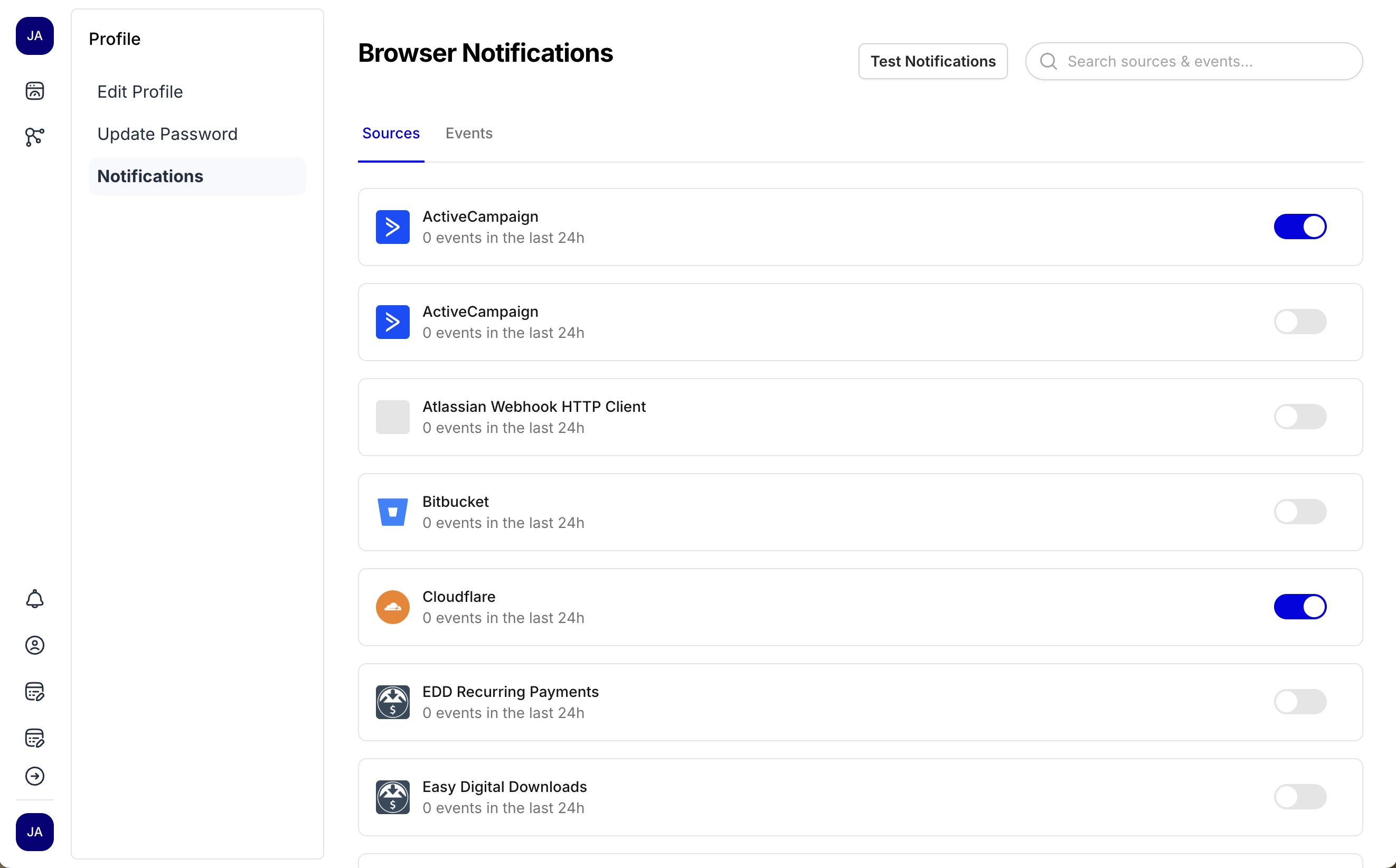Select the second log/notes editor sidebar icon
1396x868 pixels.
[34, 738]
